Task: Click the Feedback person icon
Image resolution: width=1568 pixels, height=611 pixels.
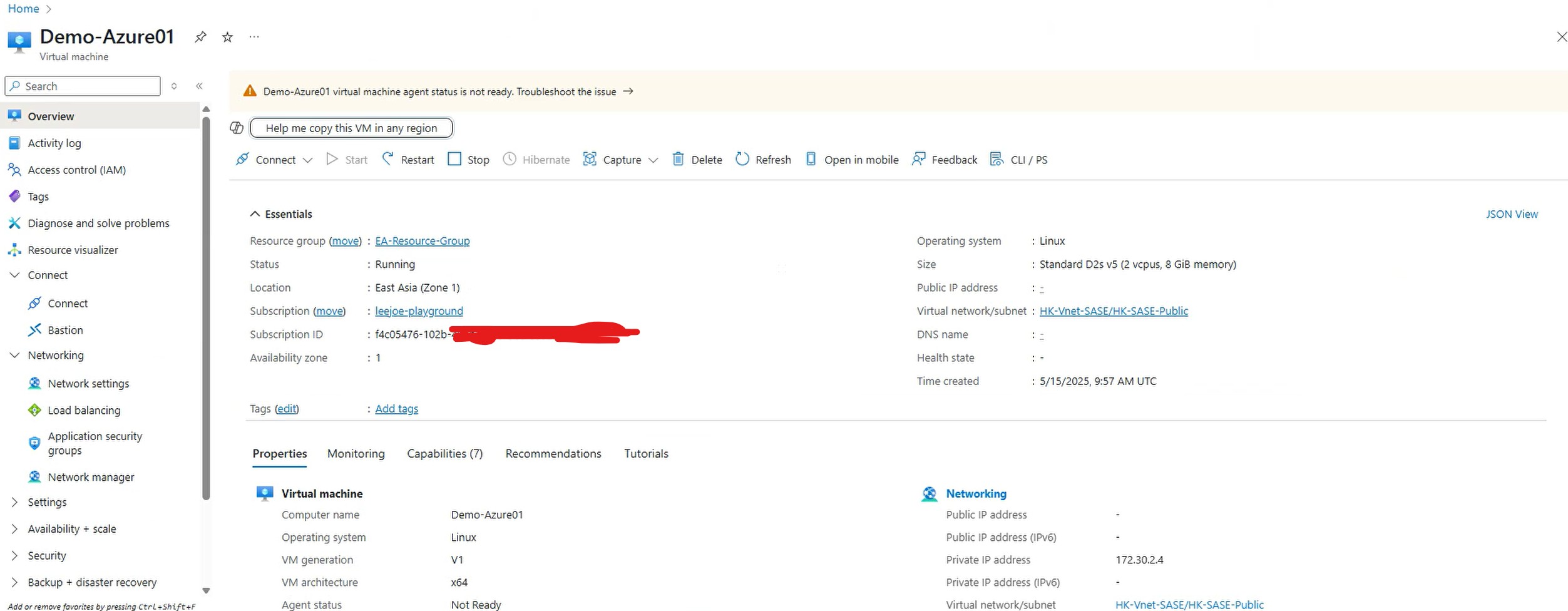Action: point(918,159)
